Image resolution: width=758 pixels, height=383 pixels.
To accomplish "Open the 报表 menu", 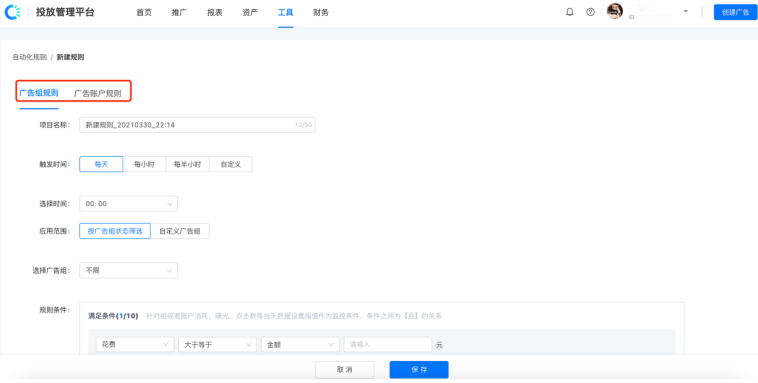I will [215, 13].
